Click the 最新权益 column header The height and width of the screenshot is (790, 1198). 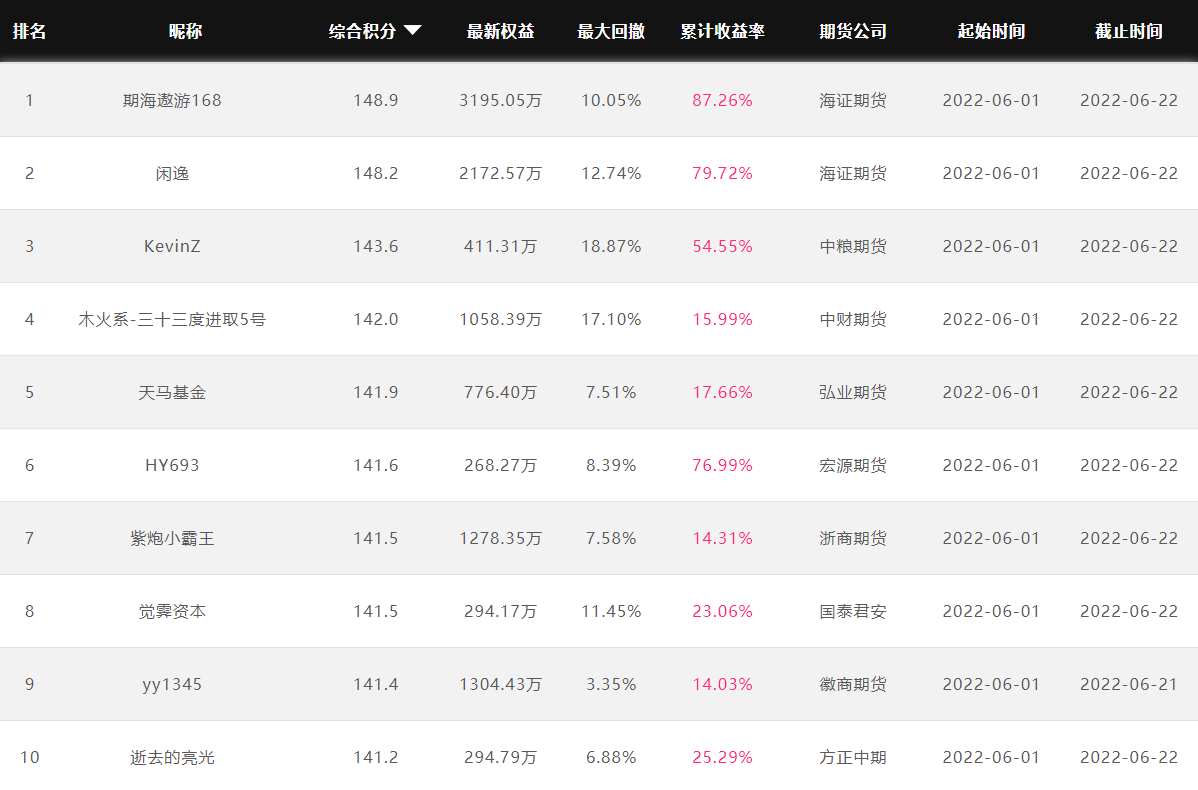pos(500,31)
